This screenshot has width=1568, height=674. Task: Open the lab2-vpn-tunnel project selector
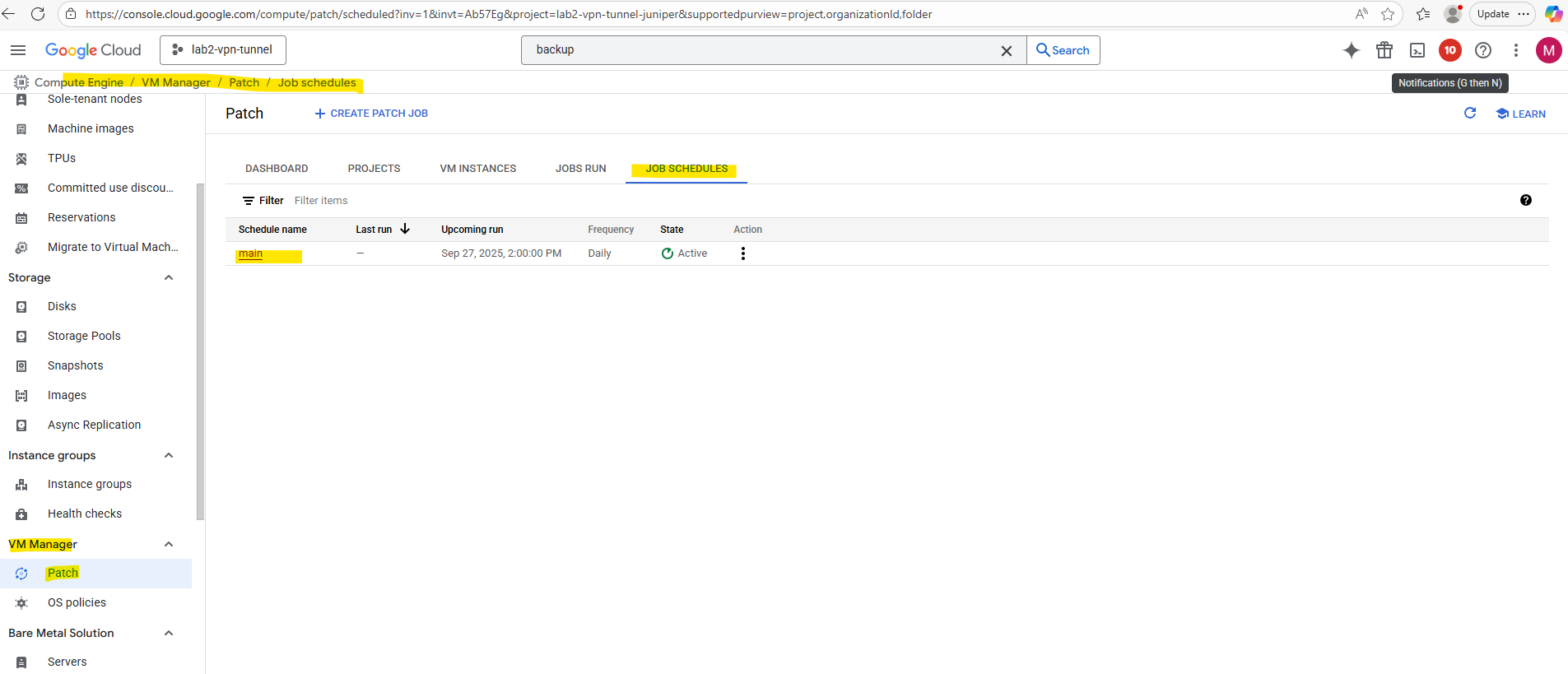[223, 50]
